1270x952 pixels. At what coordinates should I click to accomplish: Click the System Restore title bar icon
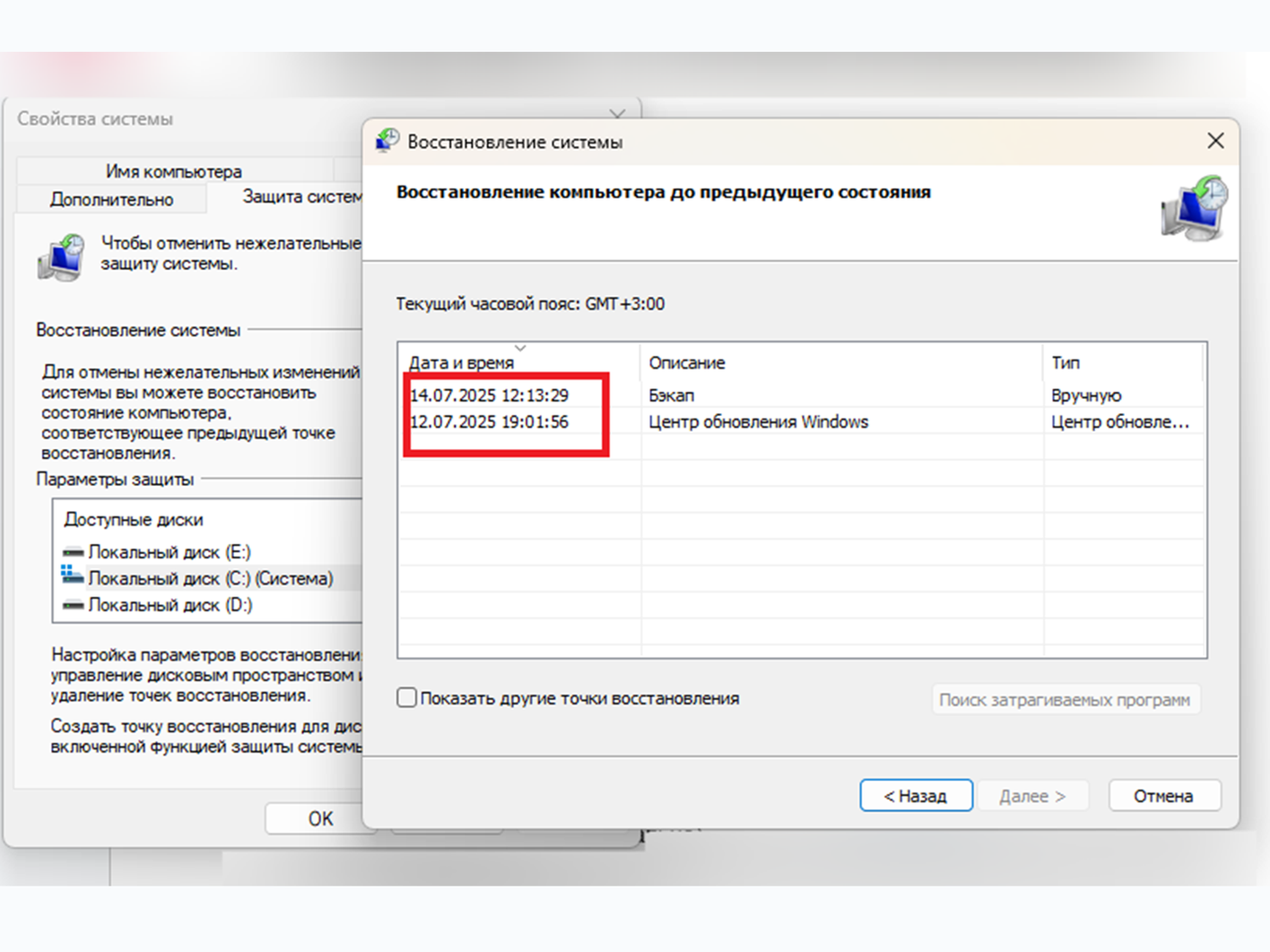click(x=387, y=141)
